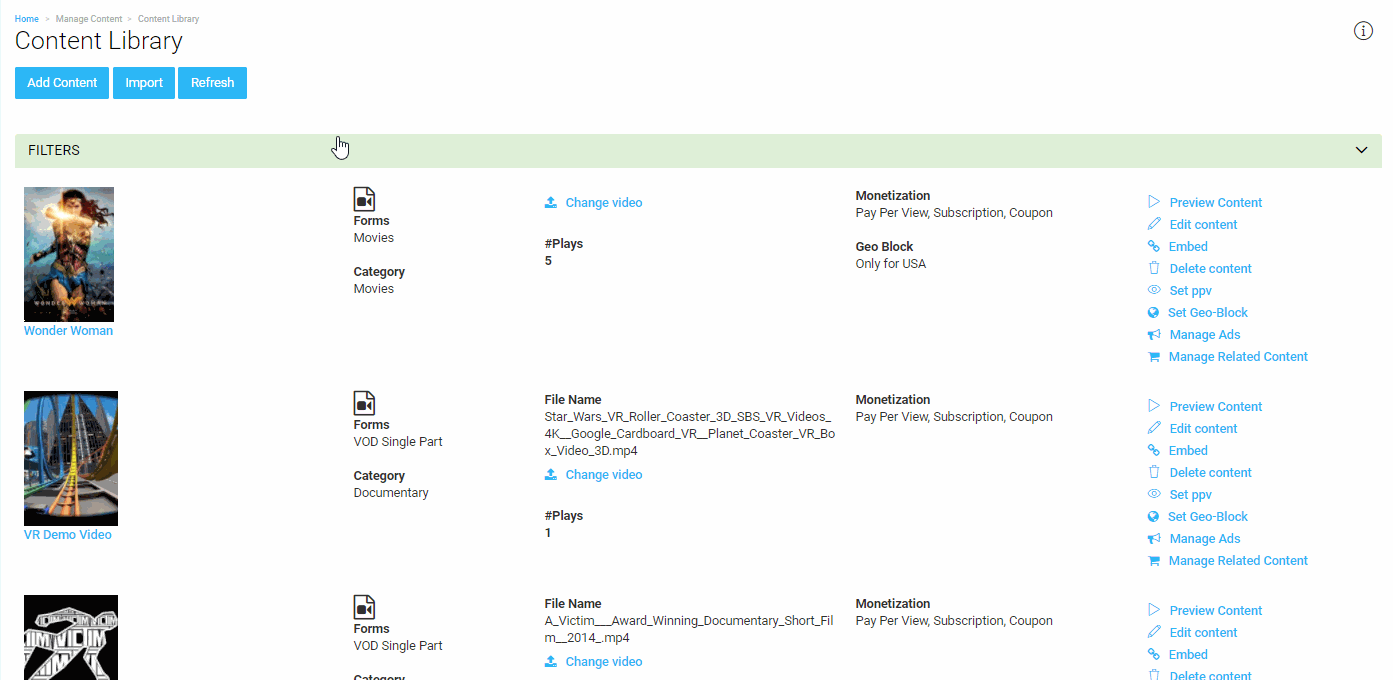Manage Related Content for VR Demo Video
This screenshot has height=680, width=1393.
pos(1238,561)
